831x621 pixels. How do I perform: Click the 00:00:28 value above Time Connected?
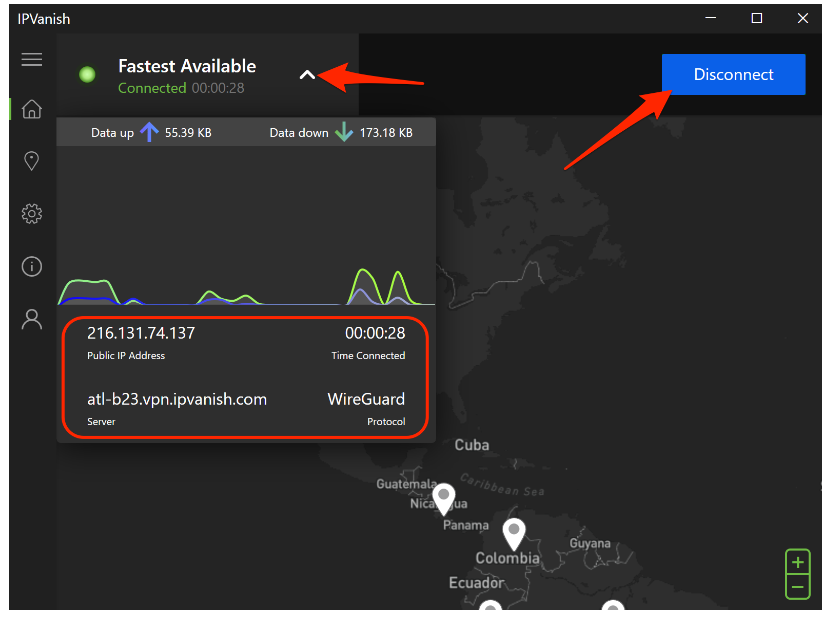click(x=375, y=333)
